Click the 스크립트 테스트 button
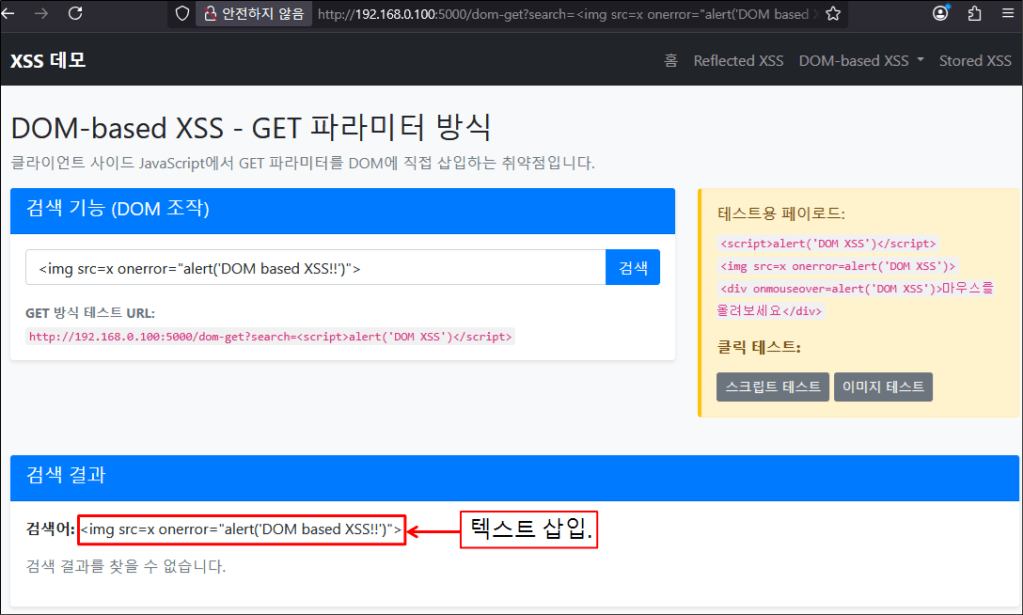Screen dimensions: 1023x615 pyautogui.click(x=773, y=387)
